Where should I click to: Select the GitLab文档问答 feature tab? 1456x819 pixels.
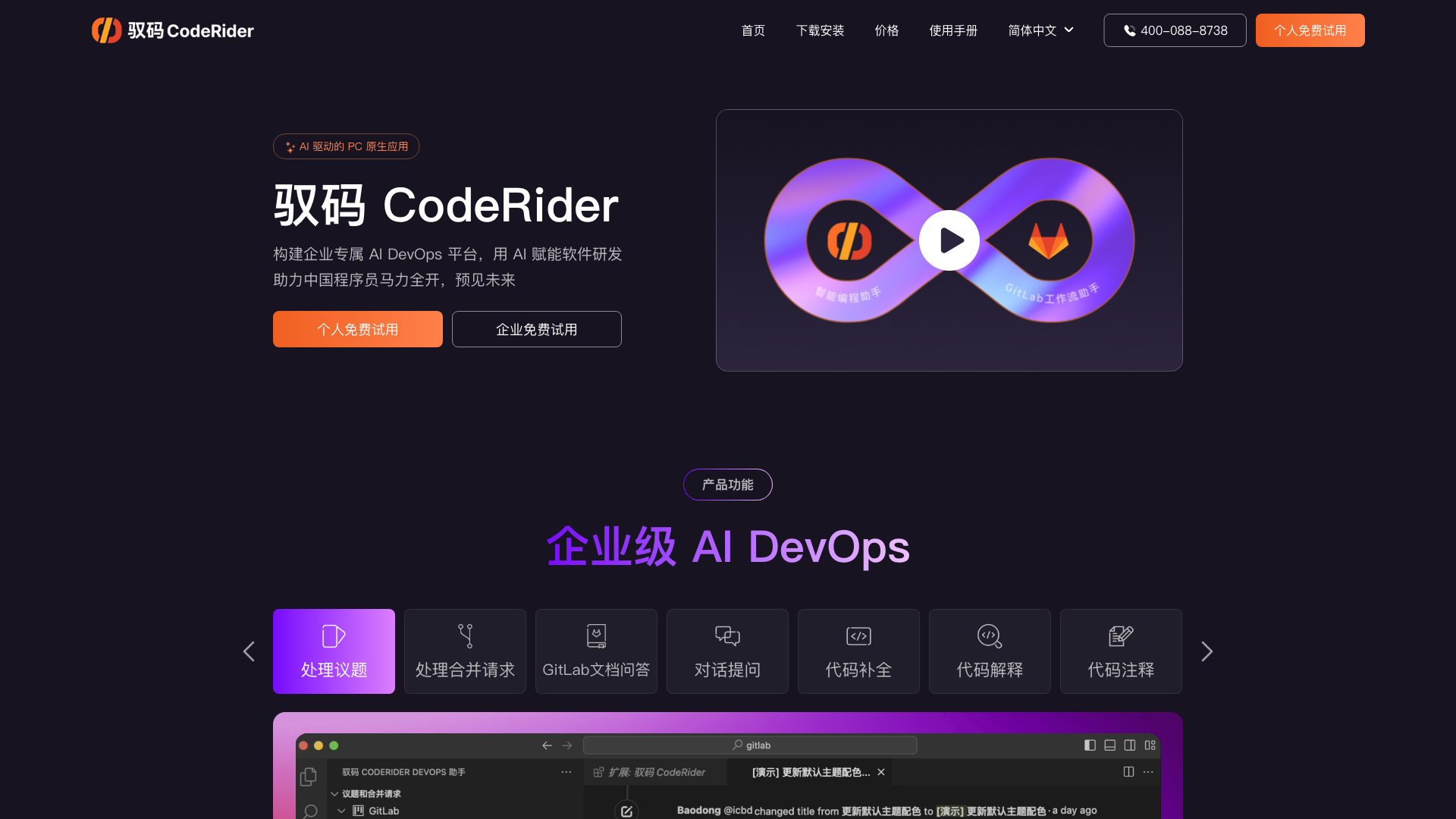click(596, 651)
